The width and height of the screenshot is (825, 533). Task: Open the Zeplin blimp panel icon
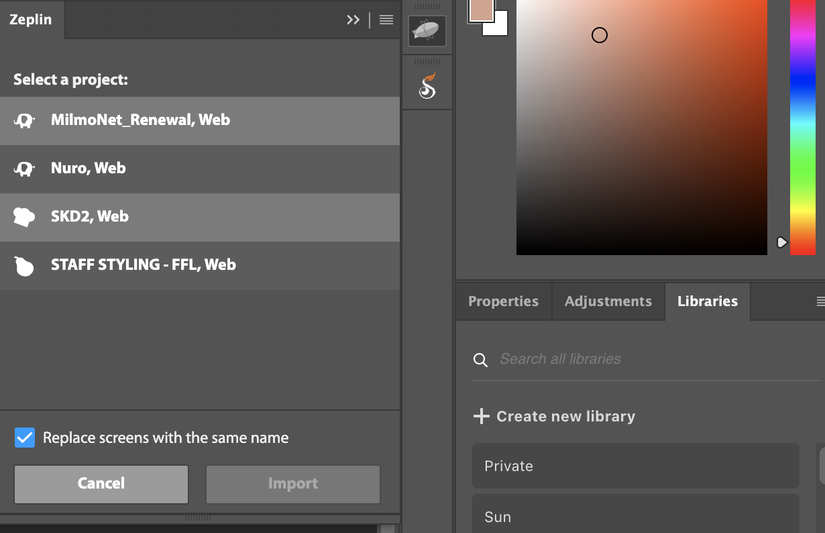coord(427,31)
